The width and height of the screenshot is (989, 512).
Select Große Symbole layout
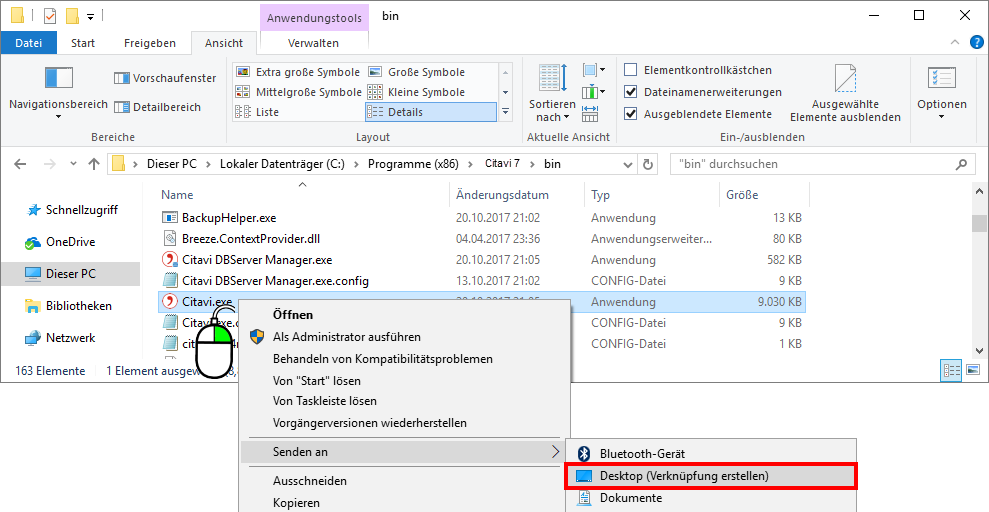[416, 72]
